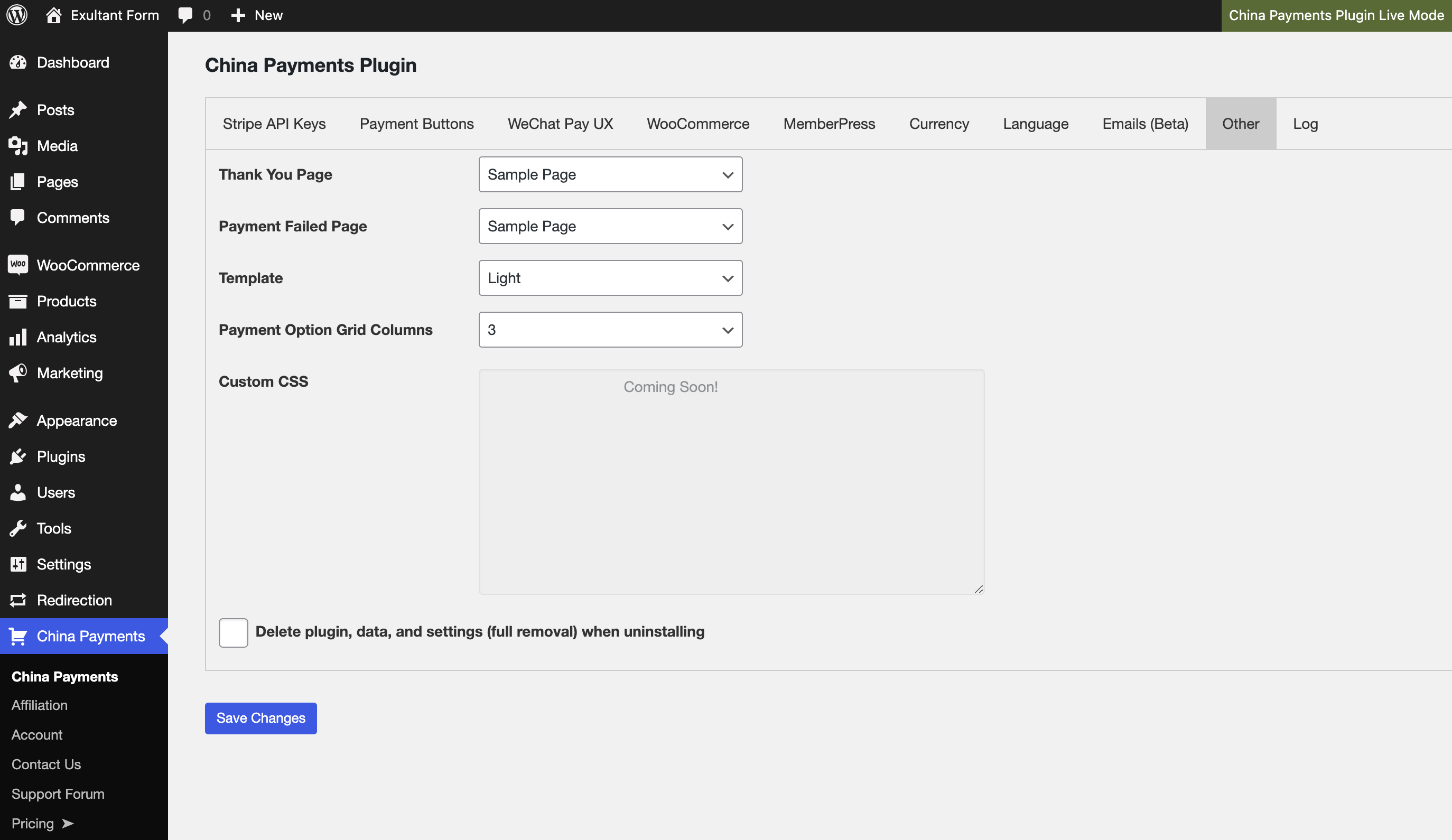Screen dimensions: 1452x840
Task: Click the Plugins plug icon
Action: point(18,456)
